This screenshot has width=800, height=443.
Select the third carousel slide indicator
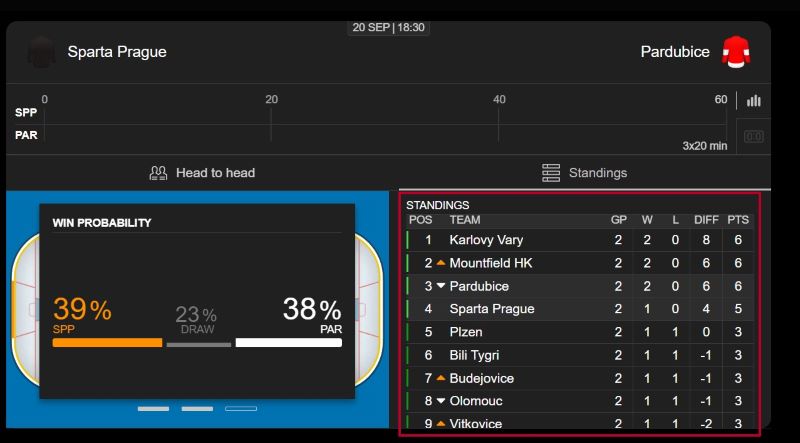click(241, 408)
